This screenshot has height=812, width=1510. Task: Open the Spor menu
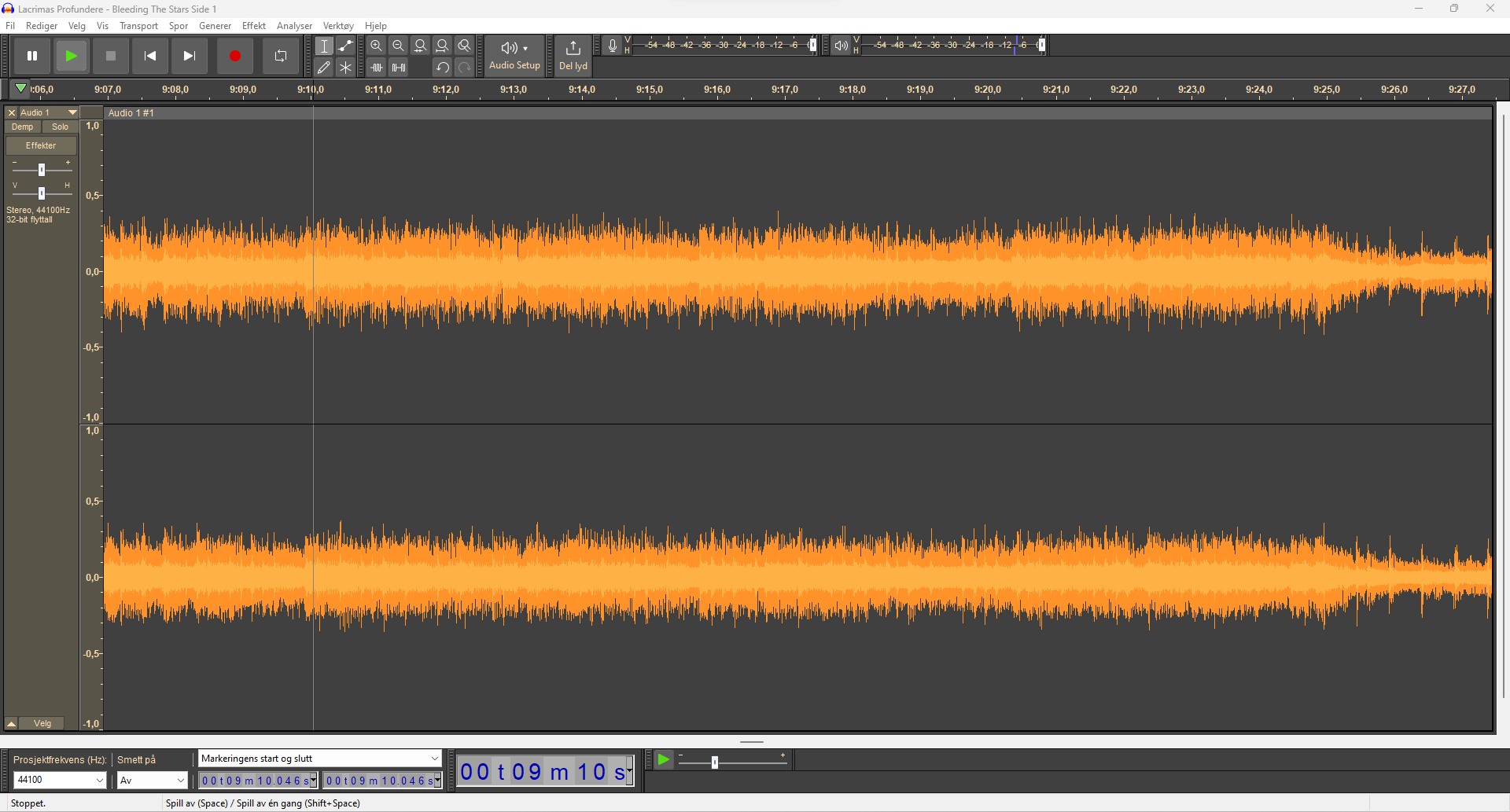tap(179, 26)
